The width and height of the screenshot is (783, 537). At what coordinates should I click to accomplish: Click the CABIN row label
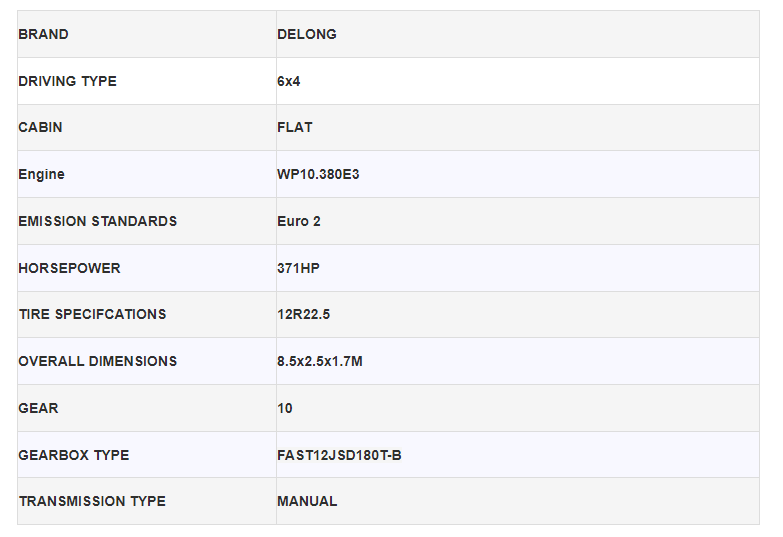click(x=40, y=128)
